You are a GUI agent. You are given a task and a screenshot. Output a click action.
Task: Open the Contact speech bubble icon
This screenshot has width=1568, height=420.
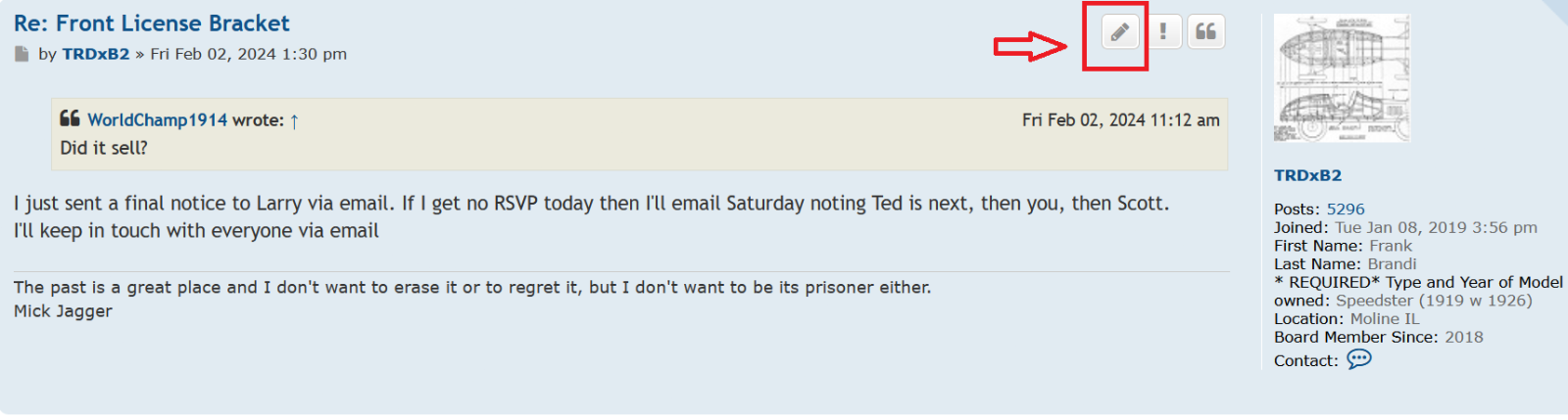tap(1359, 359)
